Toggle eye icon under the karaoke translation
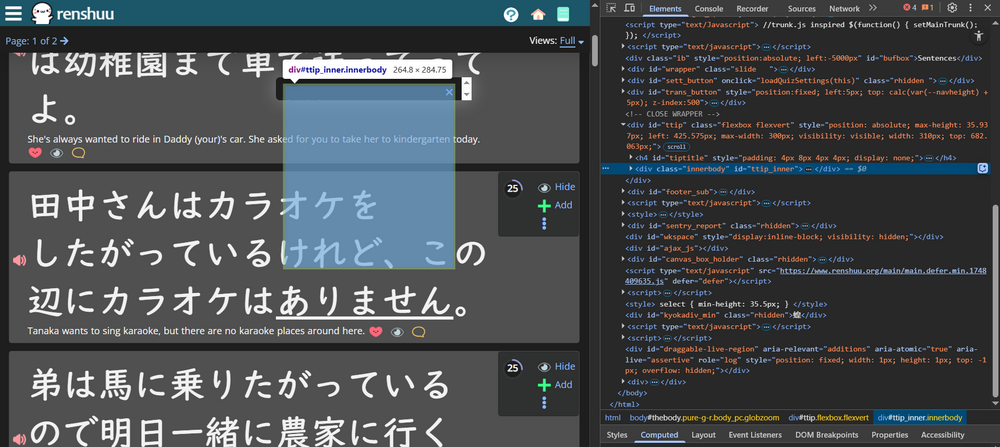Viewport: 1000px width, 447px height. (x=396, y=331)
